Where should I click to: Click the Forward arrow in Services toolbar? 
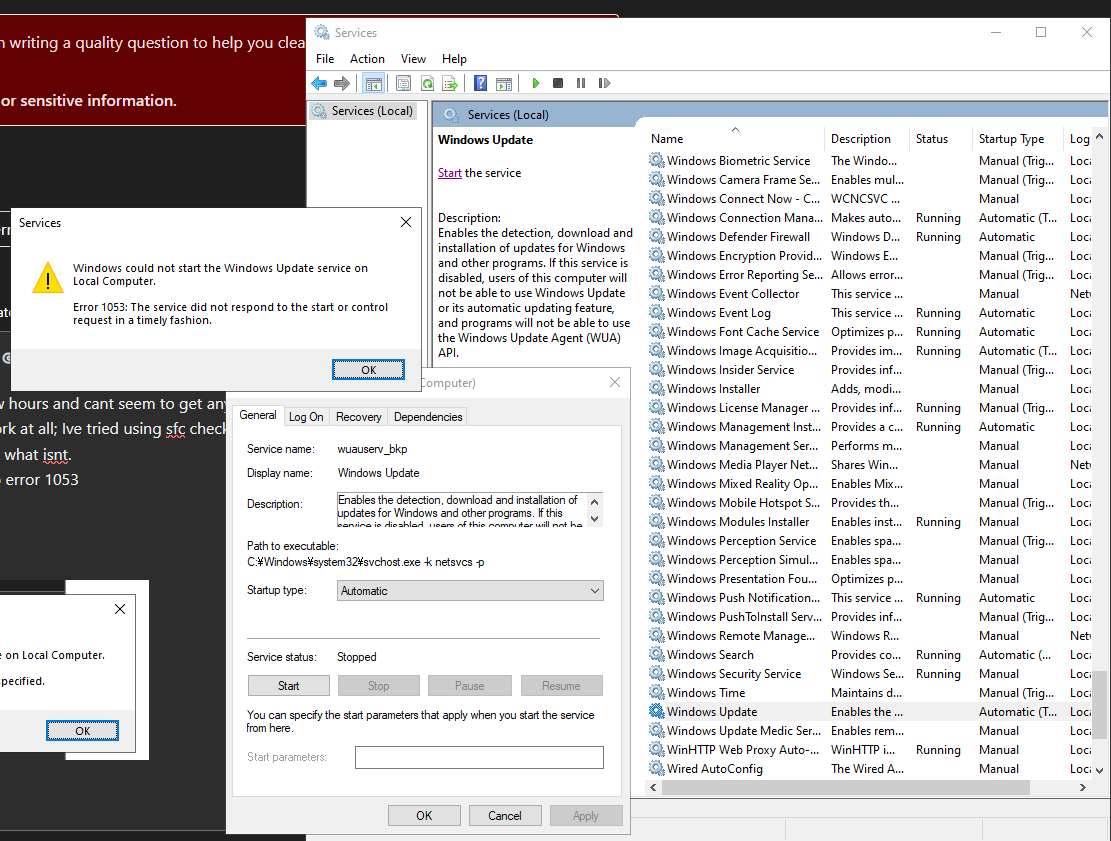click(x=342, y=84)
